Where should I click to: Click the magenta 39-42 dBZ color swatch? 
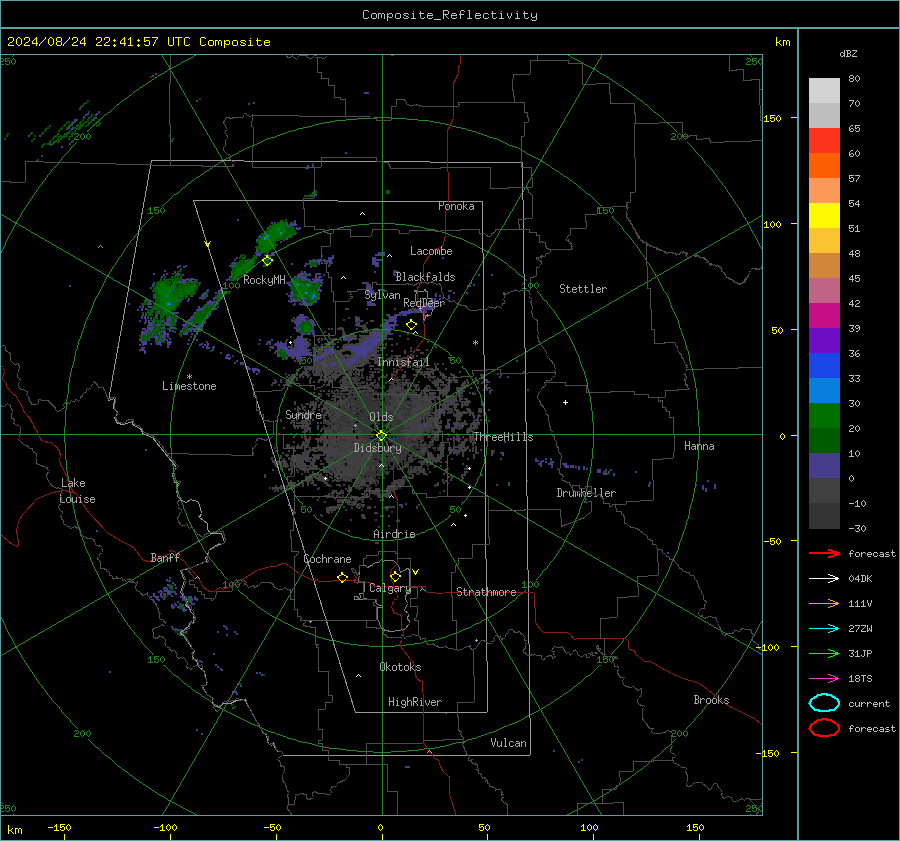pos(824,316)
